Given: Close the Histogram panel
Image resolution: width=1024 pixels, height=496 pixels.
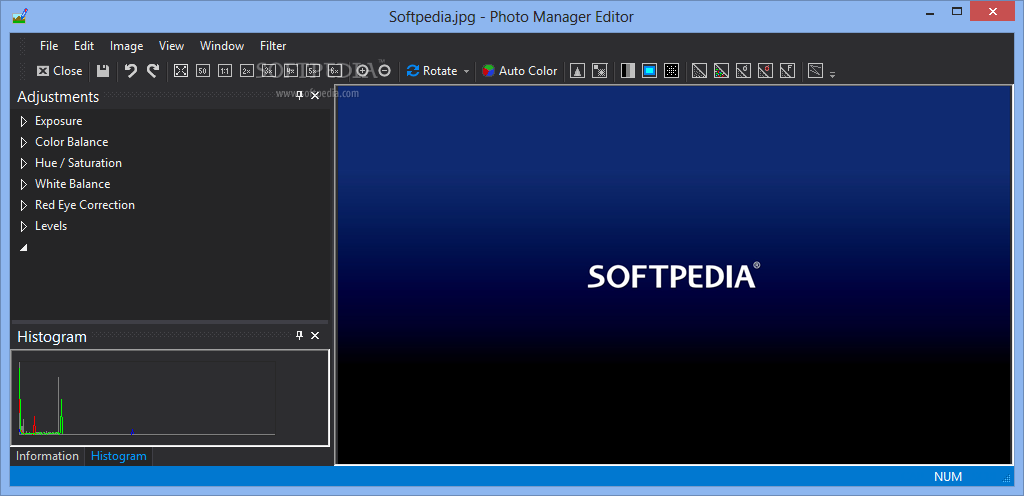Looking at the screenshot, I should (315, 335).
